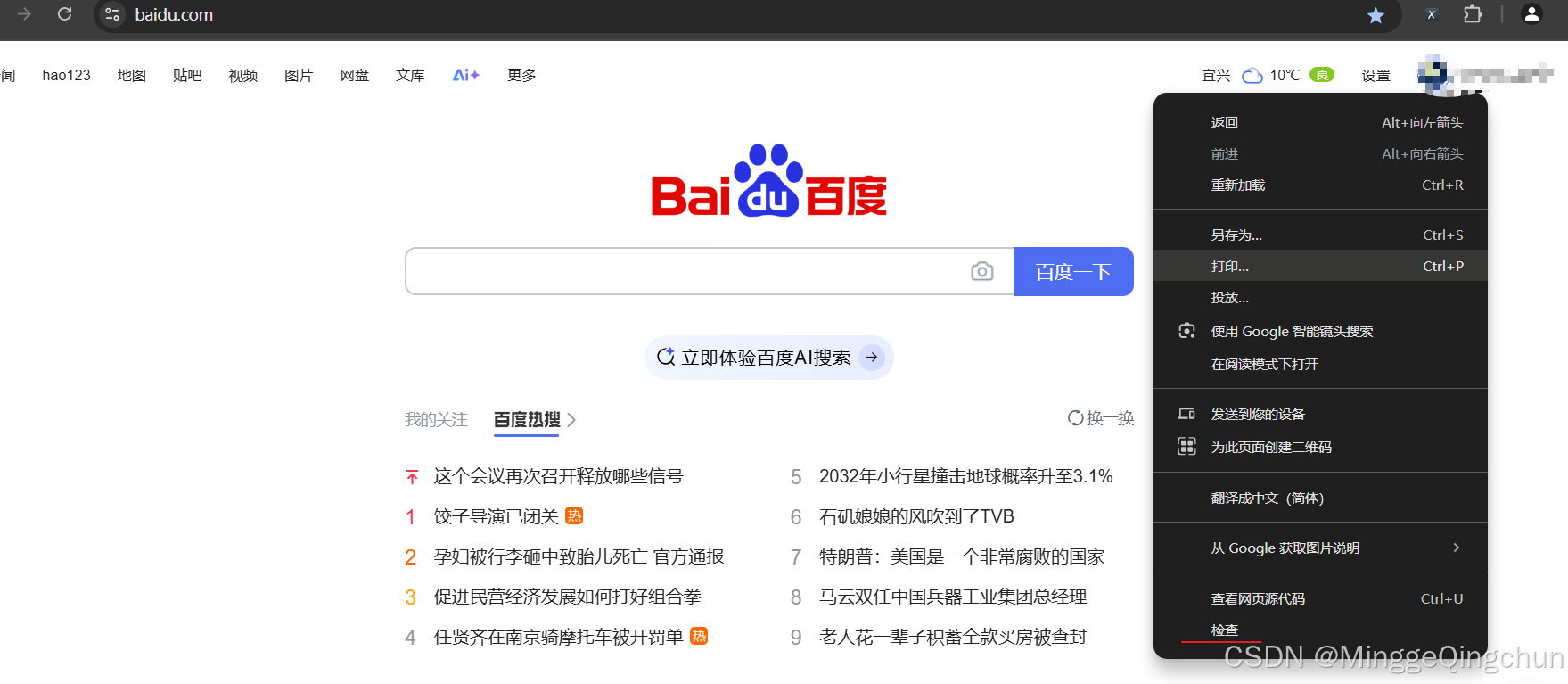Open the 设置 dropdown
This screenshot has height=684, width=1568.
[1375, 76]
